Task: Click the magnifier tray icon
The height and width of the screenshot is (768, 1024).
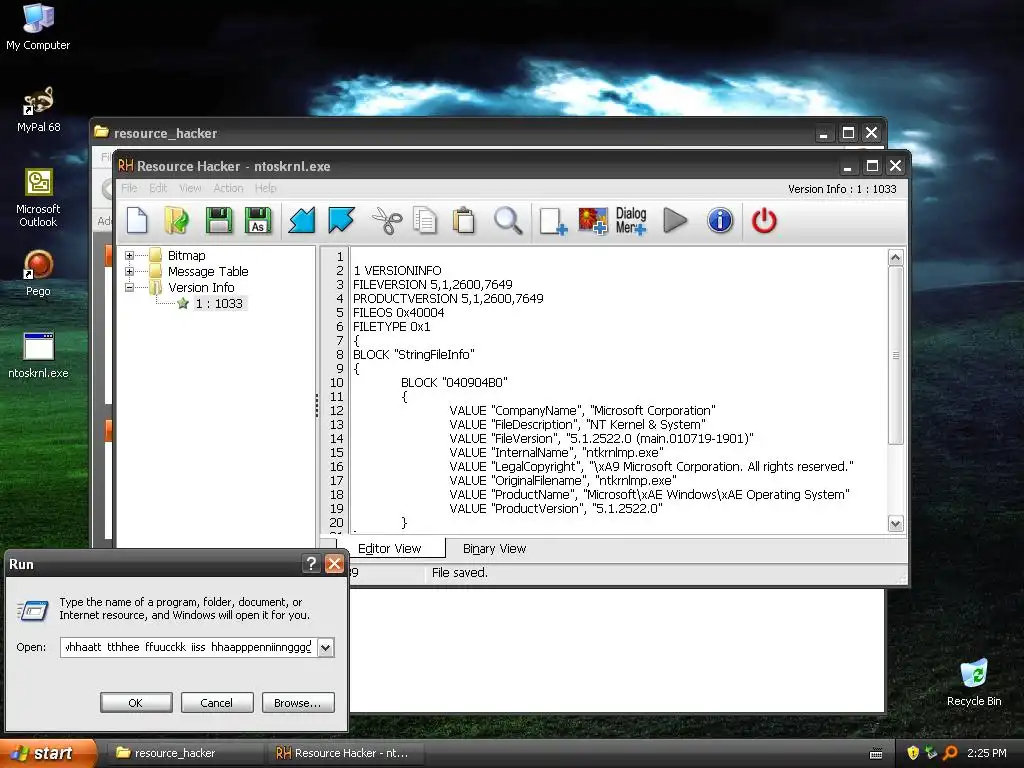Action: [950, 753]
